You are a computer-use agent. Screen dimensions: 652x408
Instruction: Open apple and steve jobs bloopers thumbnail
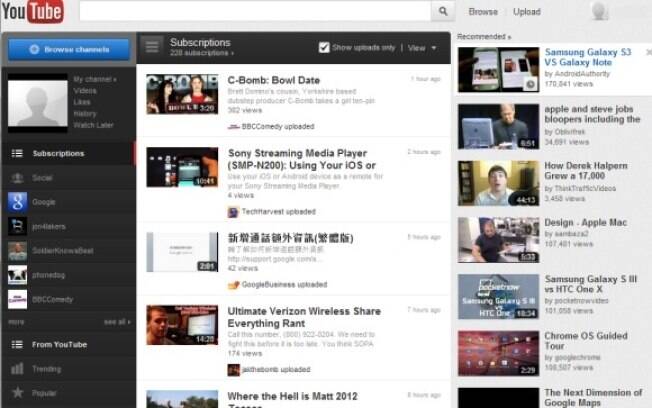click(x=498, y=126)
